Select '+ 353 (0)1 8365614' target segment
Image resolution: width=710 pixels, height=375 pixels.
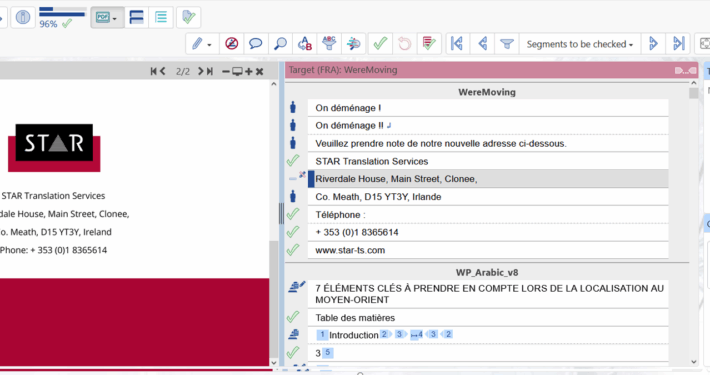tap(488, 232)
